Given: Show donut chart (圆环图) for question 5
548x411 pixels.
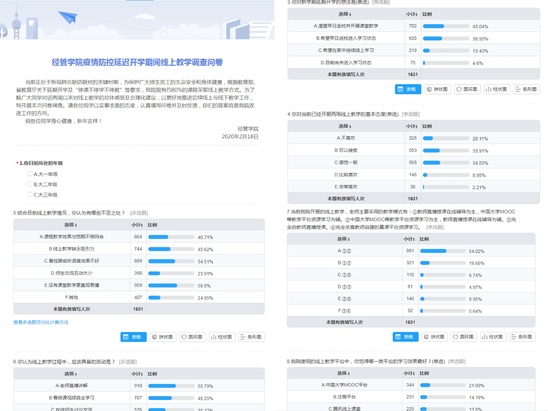Looking at the screenshot, I should pos(192,337).
